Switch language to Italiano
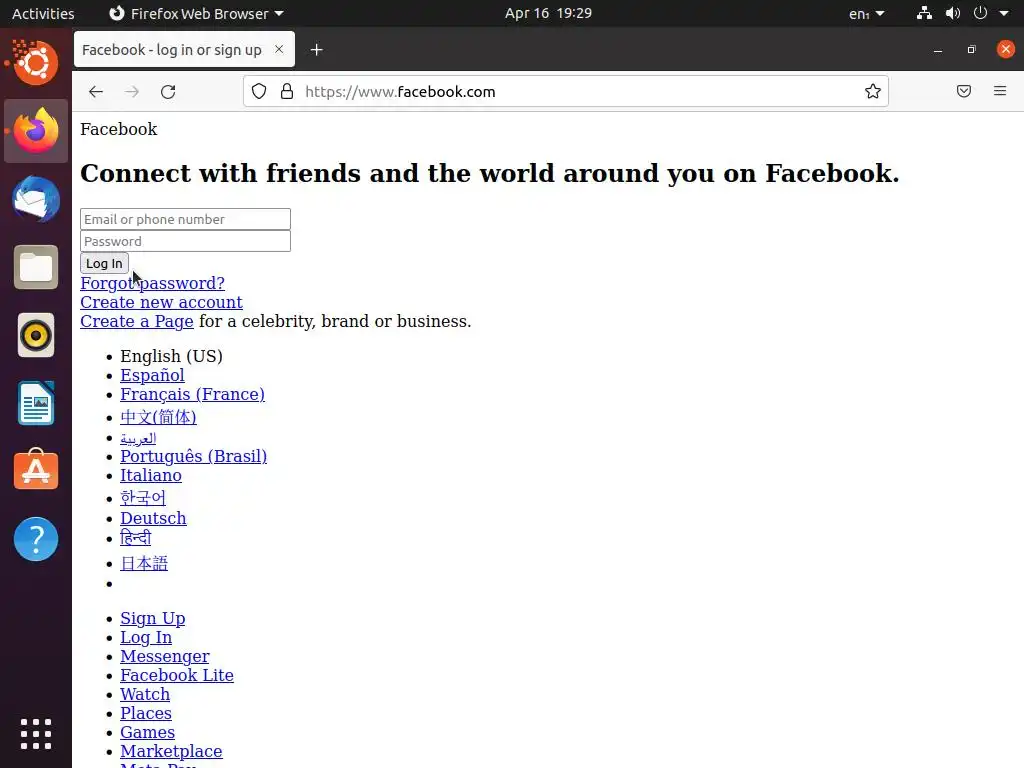 point(151,475)
